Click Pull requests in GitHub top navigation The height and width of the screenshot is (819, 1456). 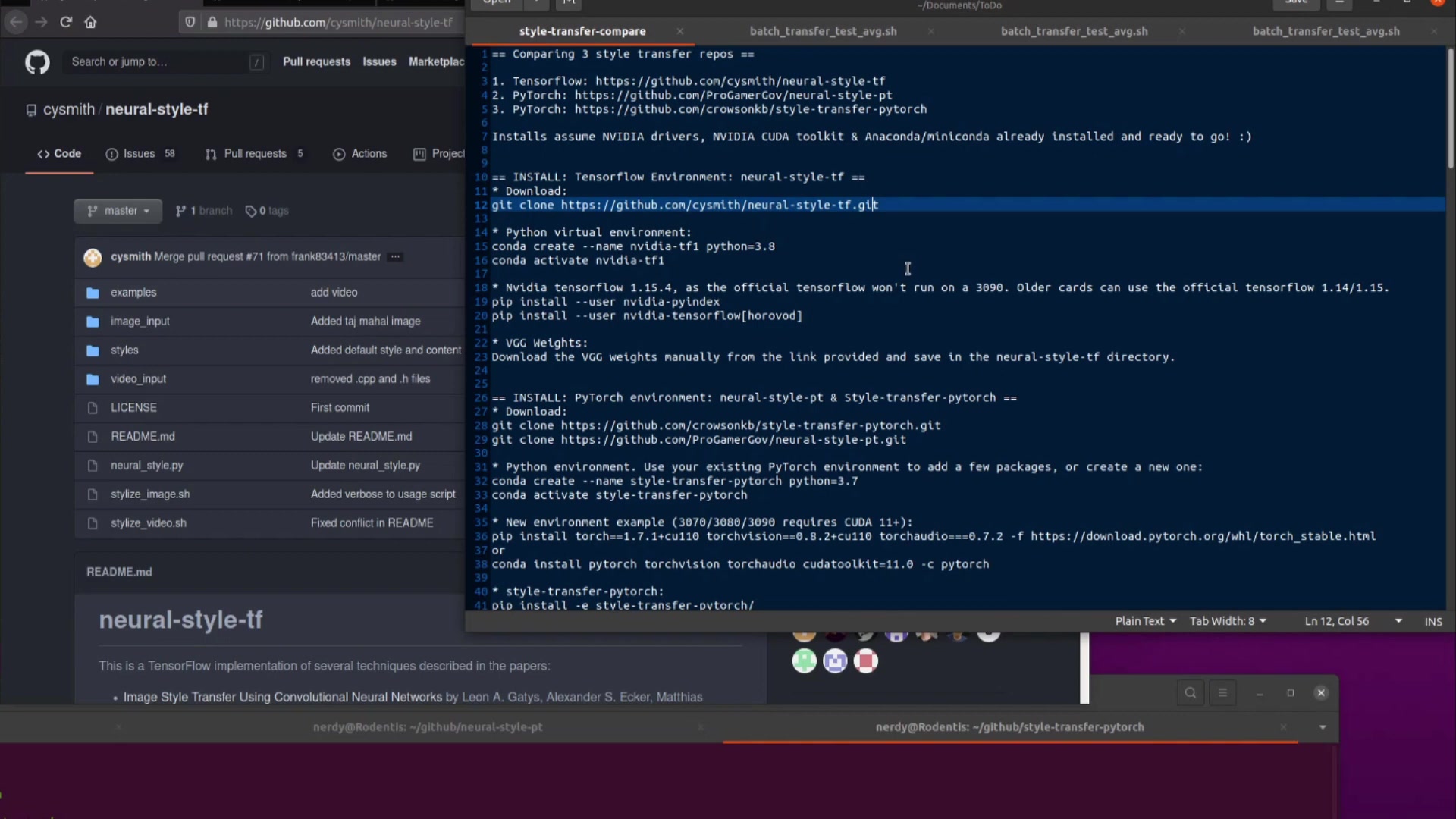[316, 62]
